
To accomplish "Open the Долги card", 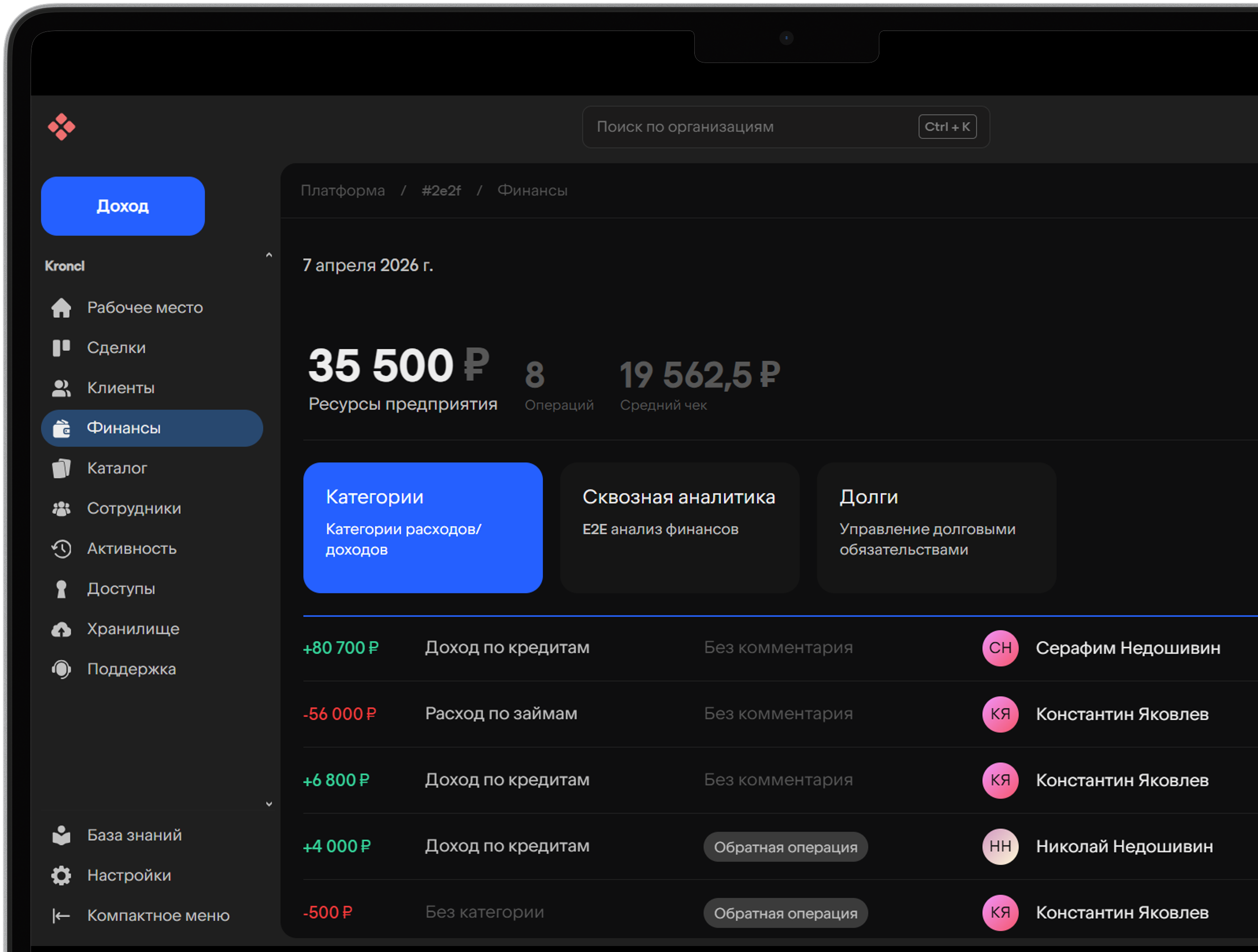I will click(x=936, y=527).
